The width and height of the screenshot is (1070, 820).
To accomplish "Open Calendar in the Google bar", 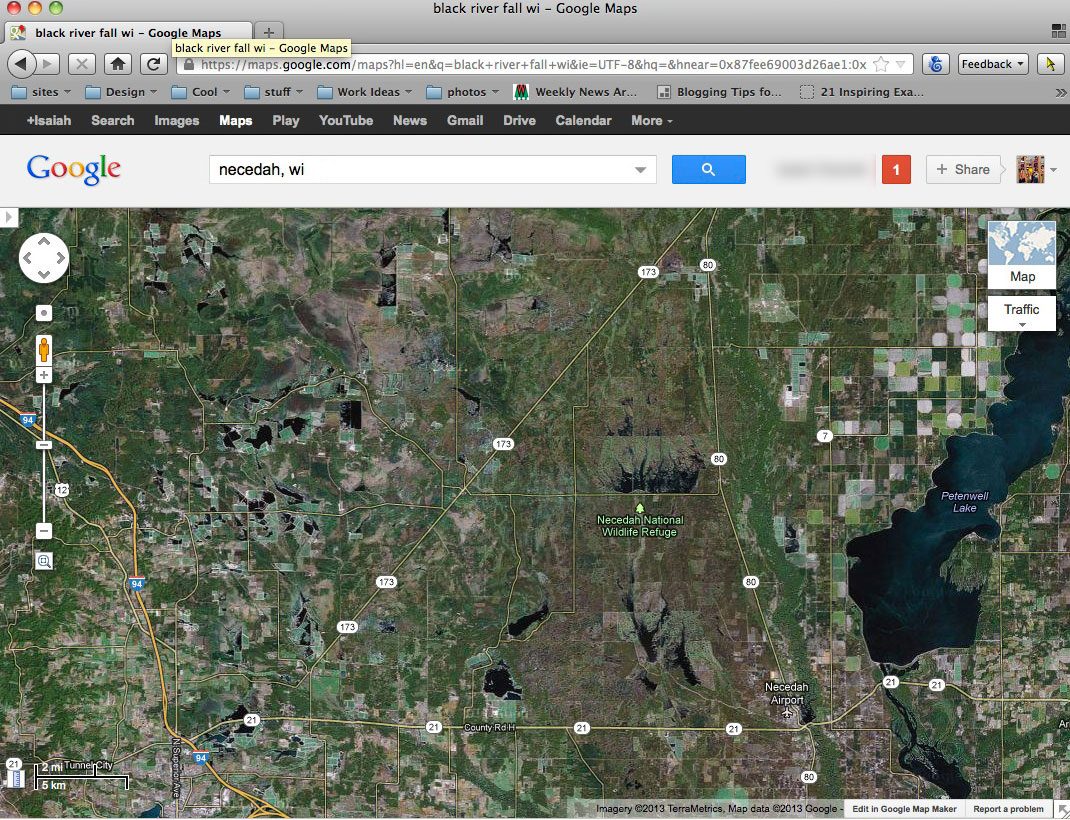I will tap(583, 121).
